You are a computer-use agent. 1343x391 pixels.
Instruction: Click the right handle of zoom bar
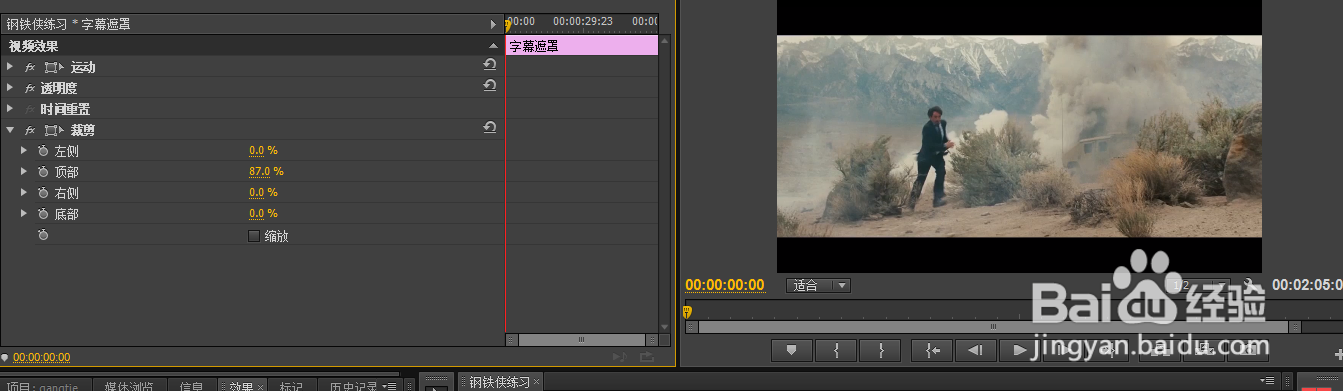(1295, 326)
